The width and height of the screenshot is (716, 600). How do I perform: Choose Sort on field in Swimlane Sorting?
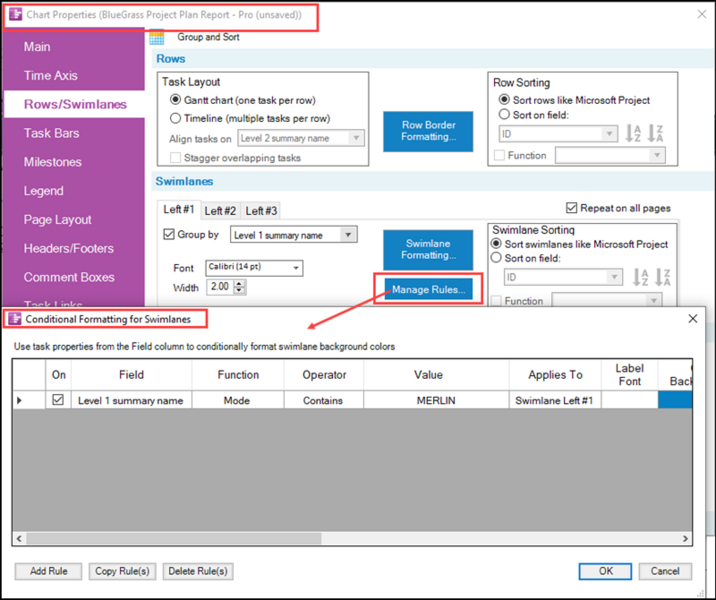point(496,258)
